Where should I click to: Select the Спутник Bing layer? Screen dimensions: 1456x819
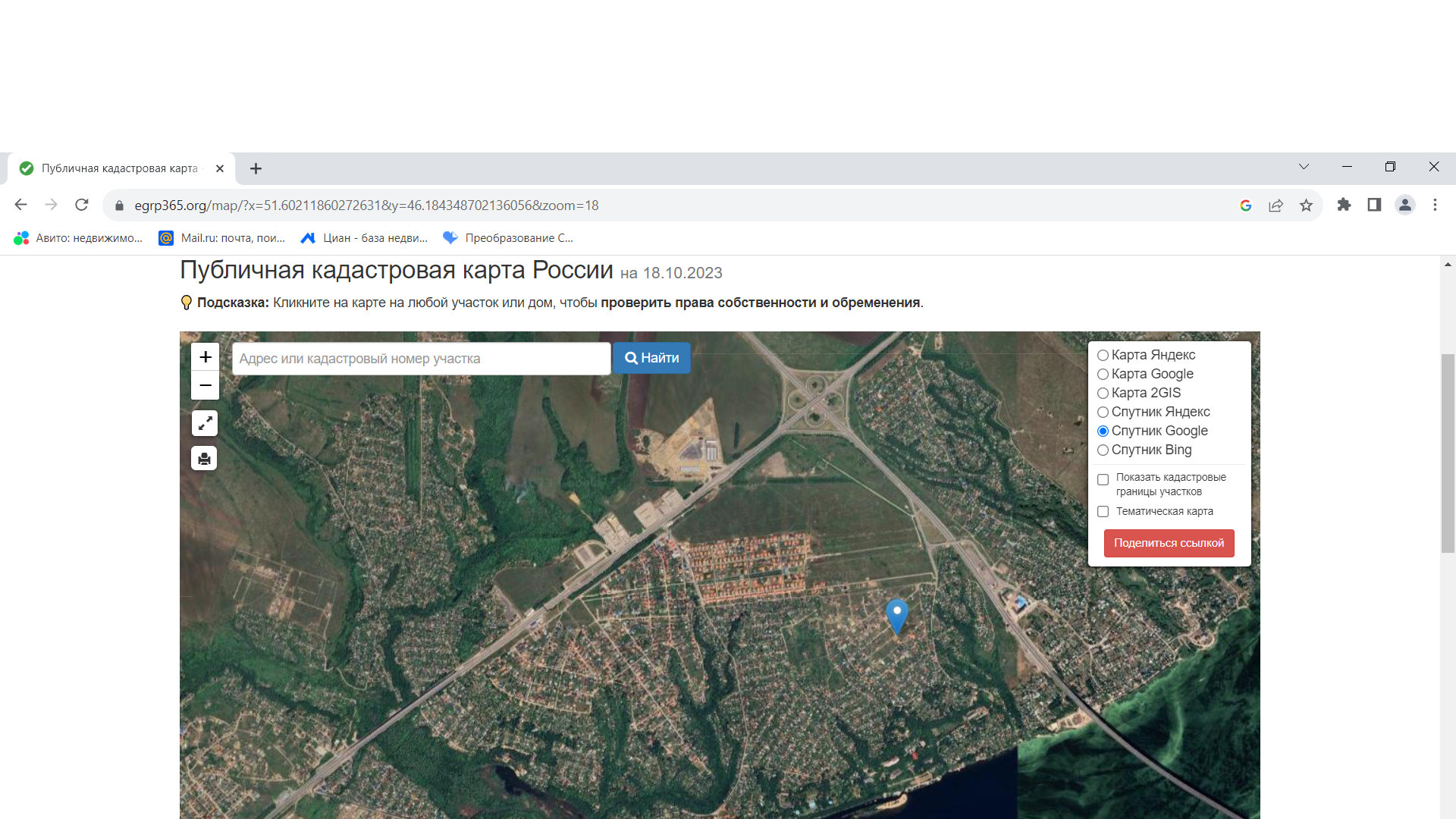1103,450
